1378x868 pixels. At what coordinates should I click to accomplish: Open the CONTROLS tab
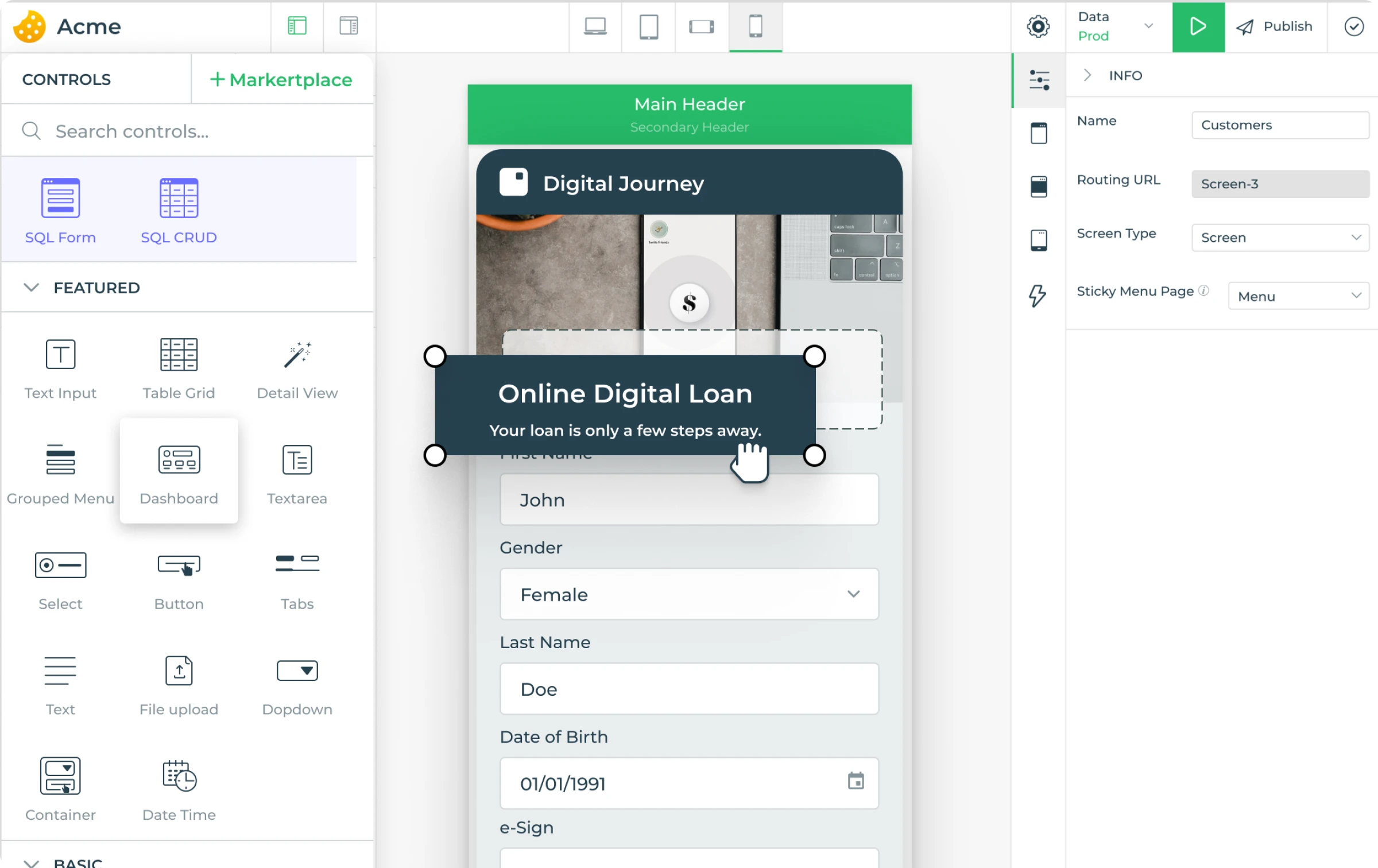pos(67,80)
